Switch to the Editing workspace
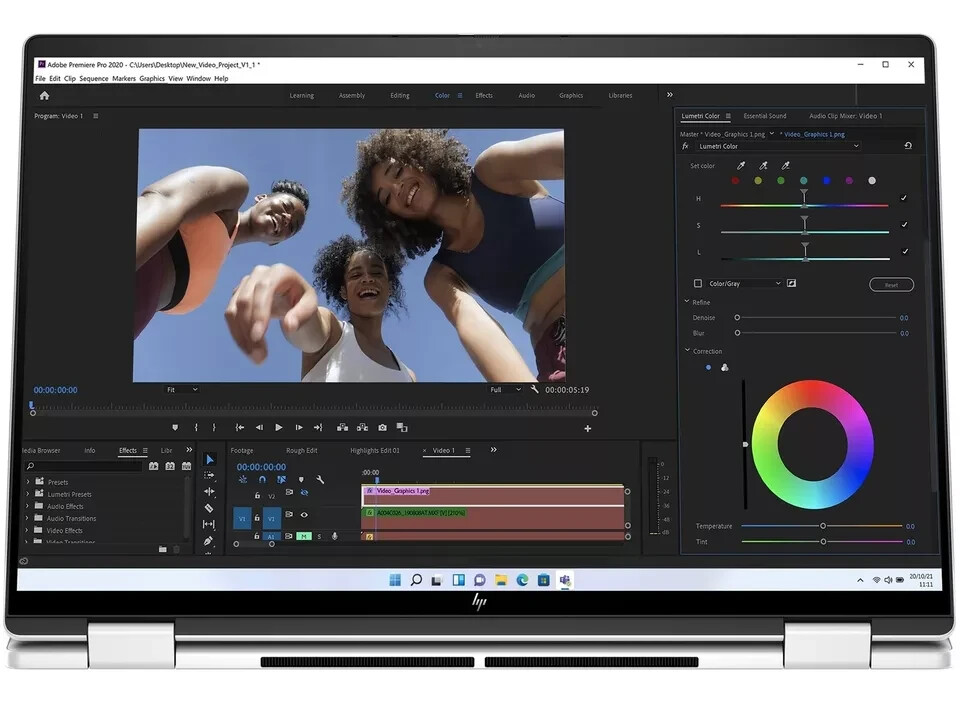 click(x=400, y=95)
